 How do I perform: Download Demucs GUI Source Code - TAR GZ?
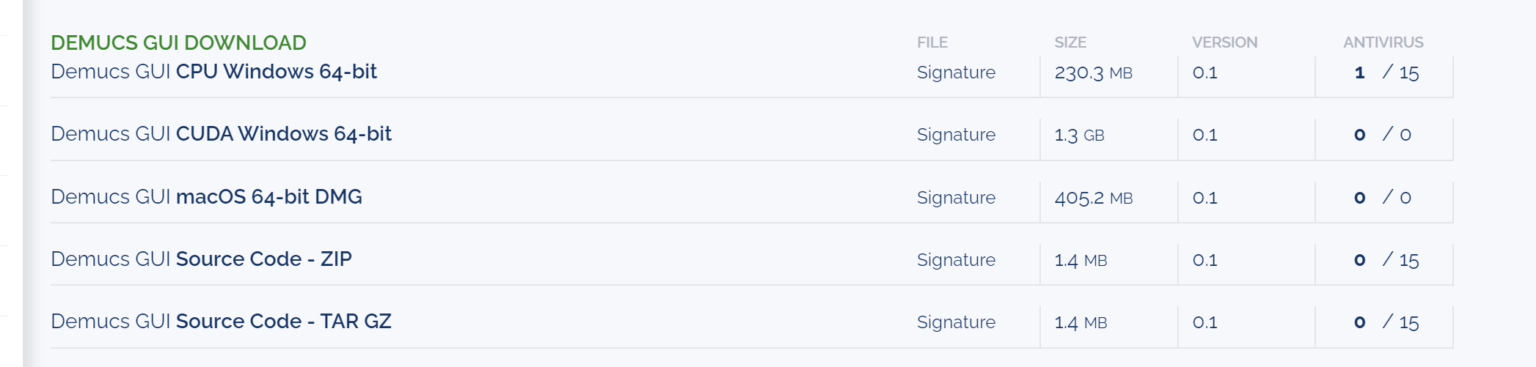pyautogui.click(x=221, y=321)
